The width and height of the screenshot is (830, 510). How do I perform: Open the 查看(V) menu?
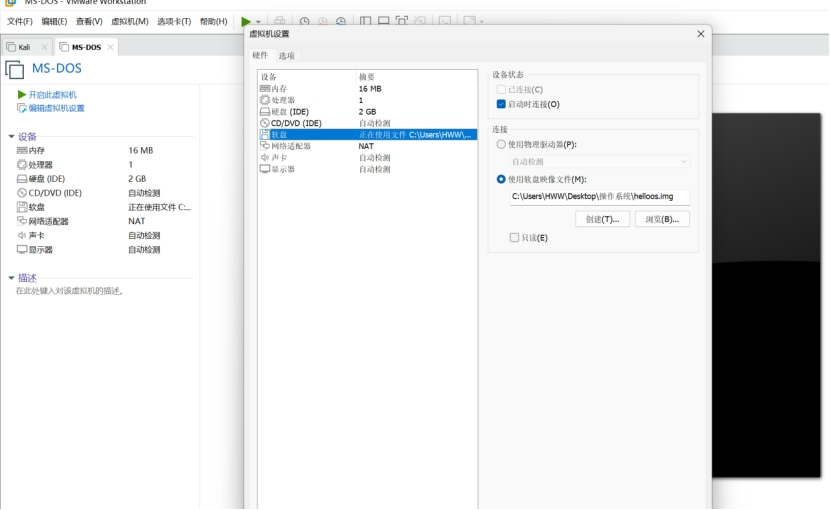pos(89,21)
